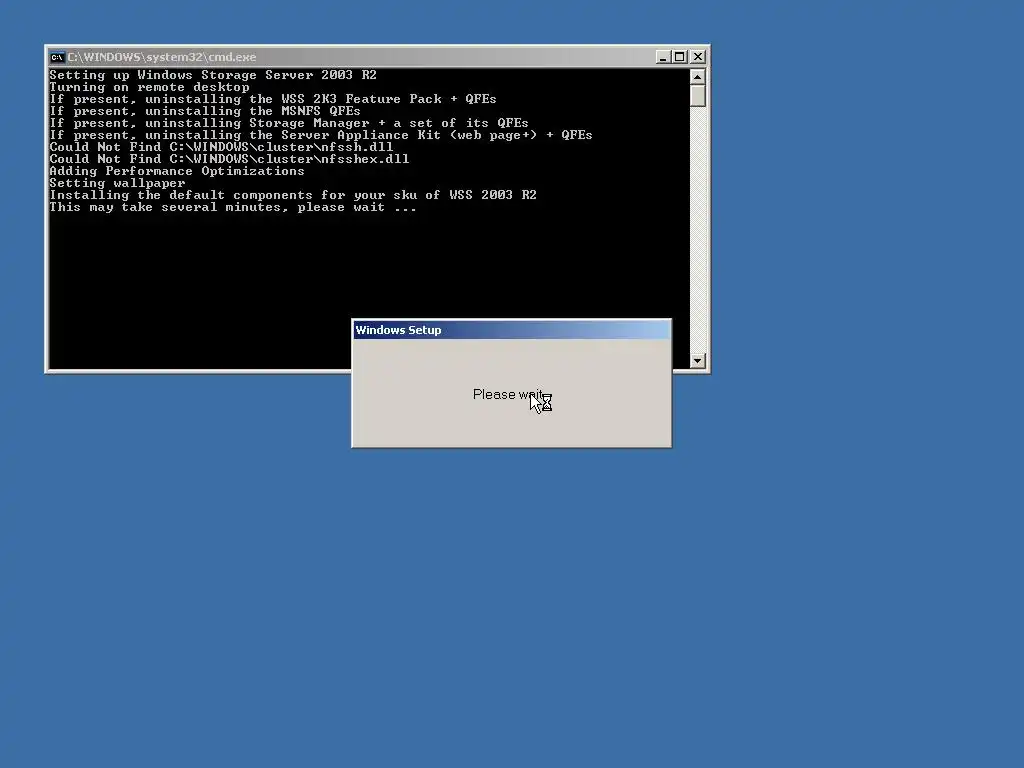Click the cmd.exe title bar text
Viewport: 1024px width, 768px height.
click(162, 57)
